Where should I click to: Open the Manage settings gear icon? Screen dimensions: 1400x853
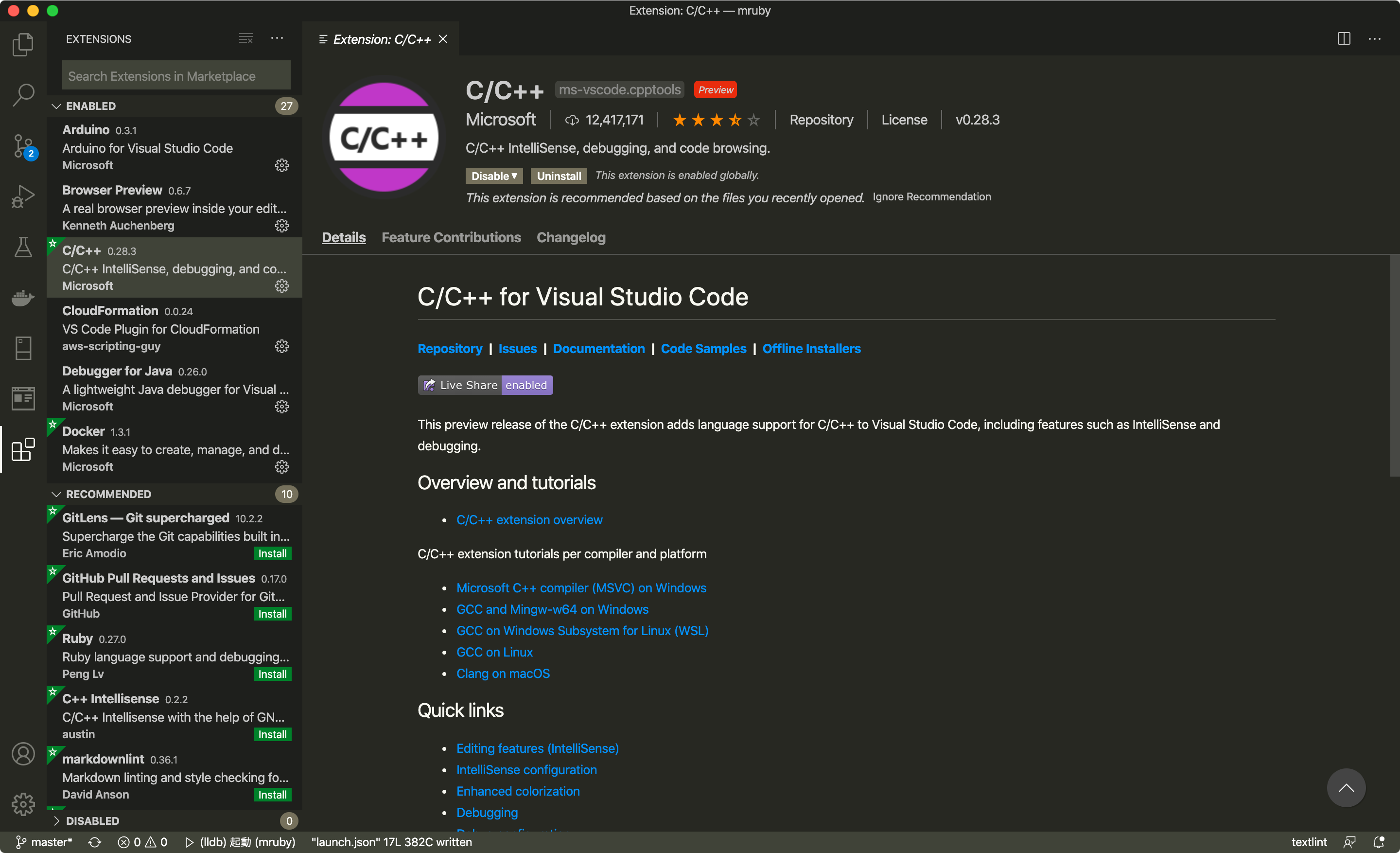pyautogui.click(x=23, y=804)
